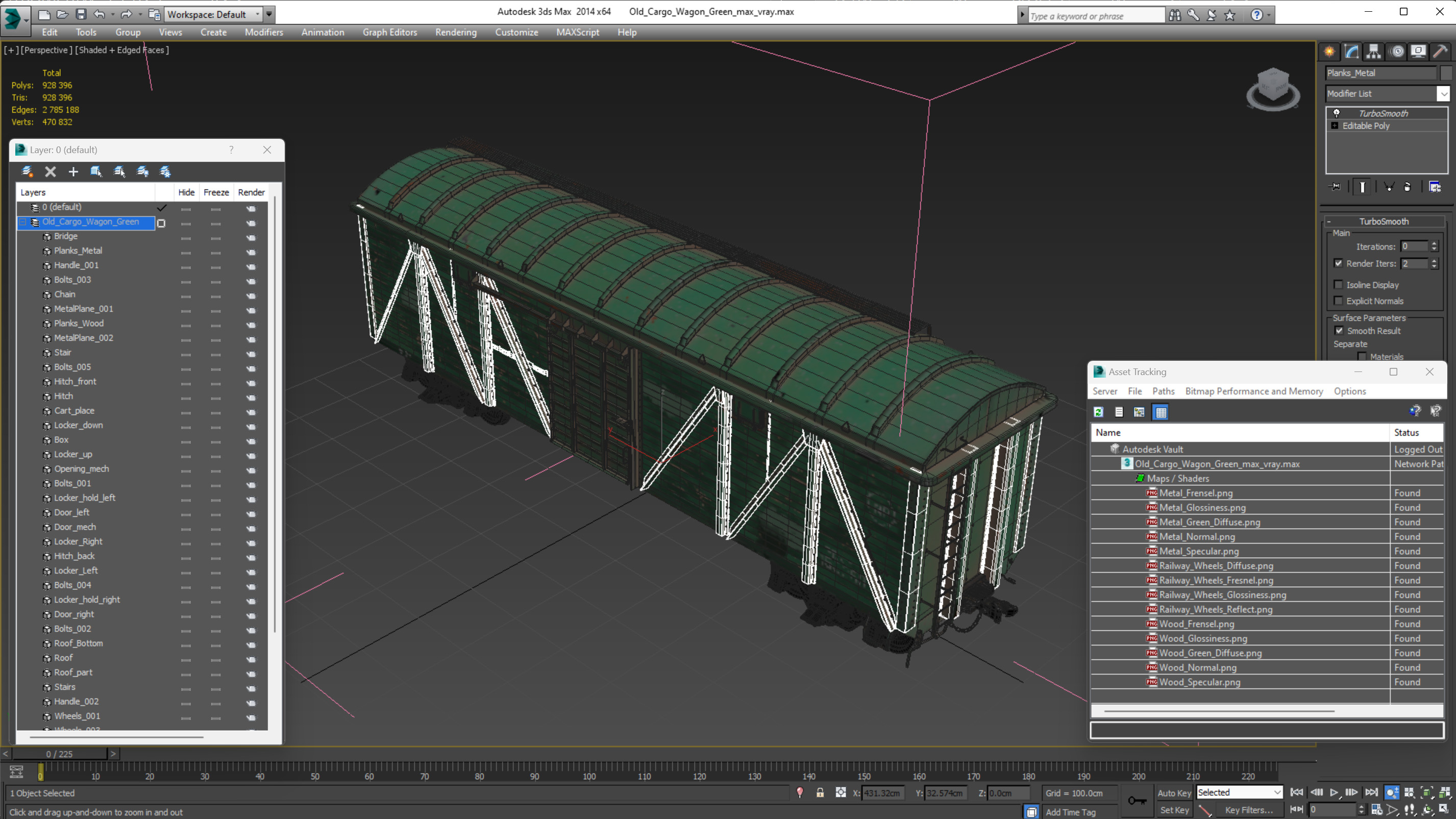Enable Explicit Normals checkbox

1338,300
